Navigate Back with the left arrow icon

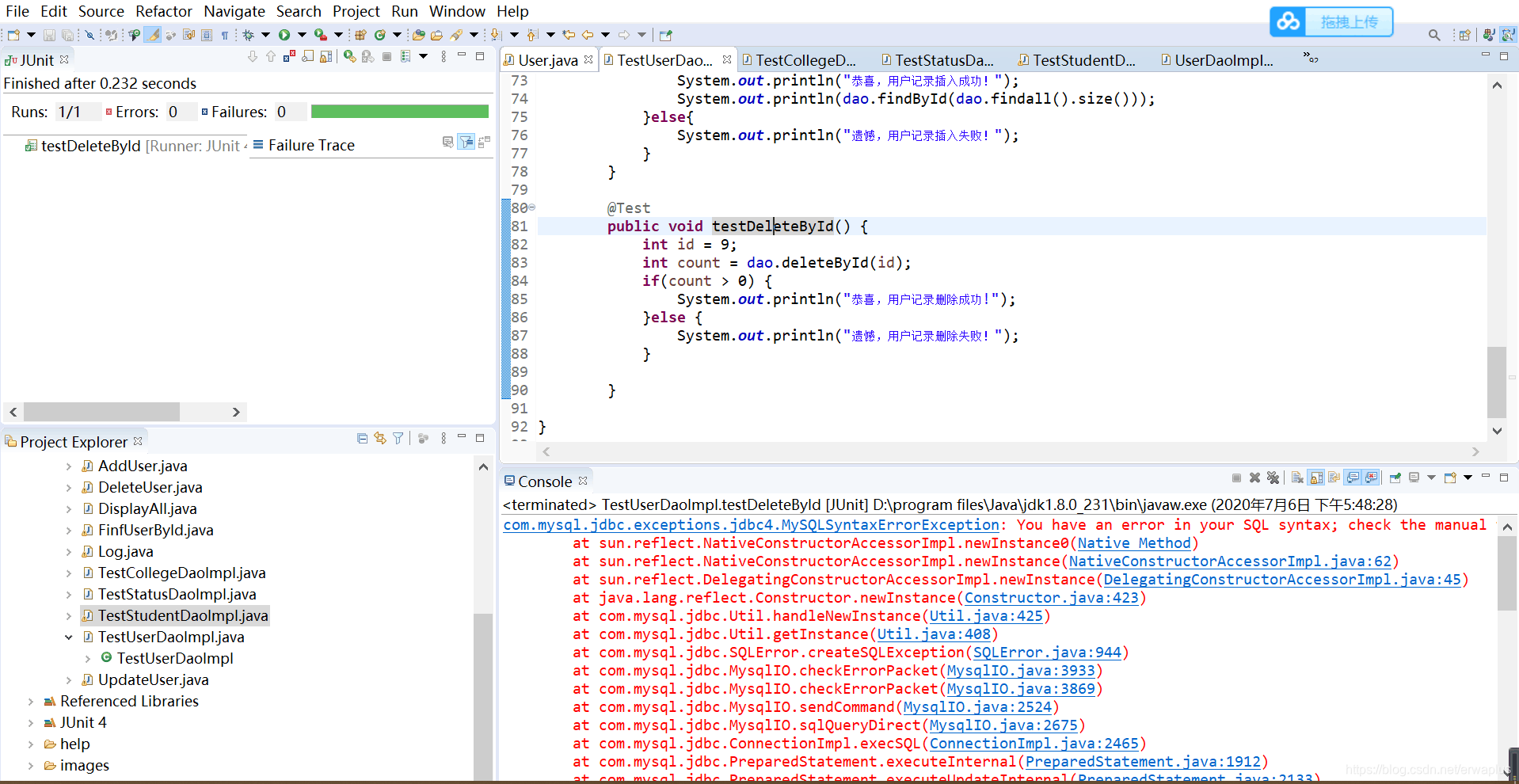coord(588,35)
